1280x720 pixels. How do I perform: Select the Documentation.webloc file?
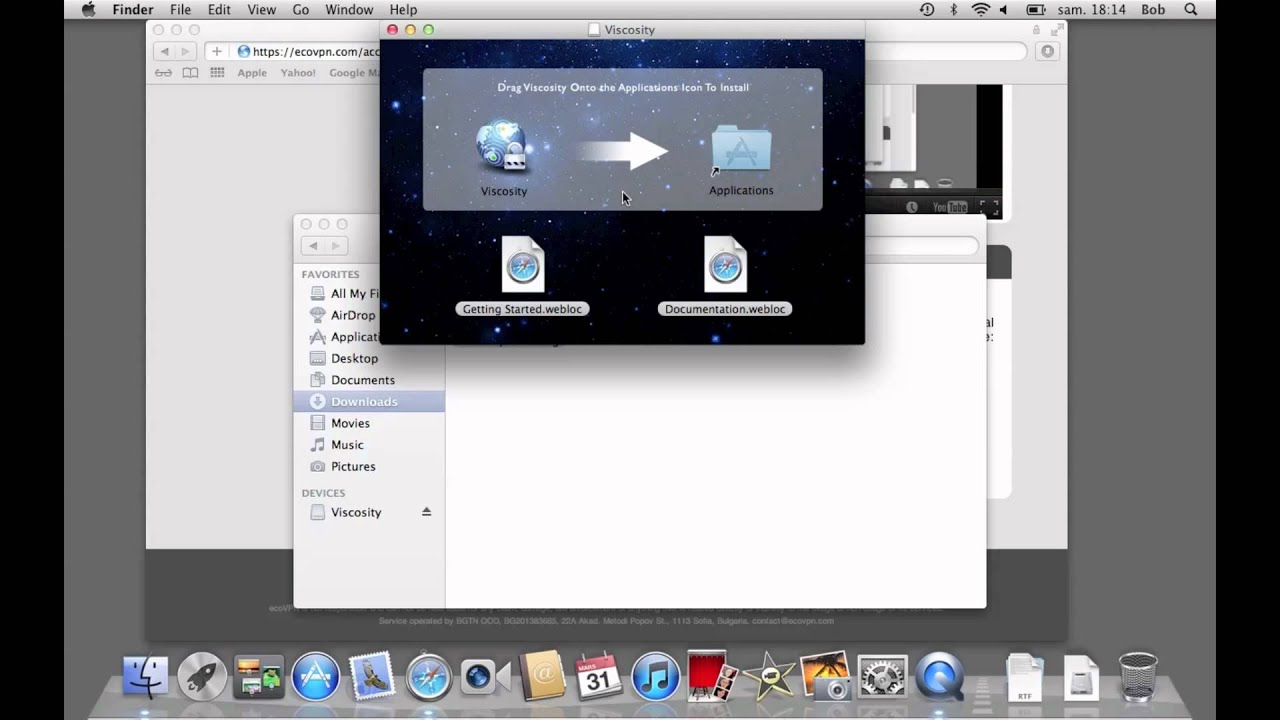click(725, 265)
